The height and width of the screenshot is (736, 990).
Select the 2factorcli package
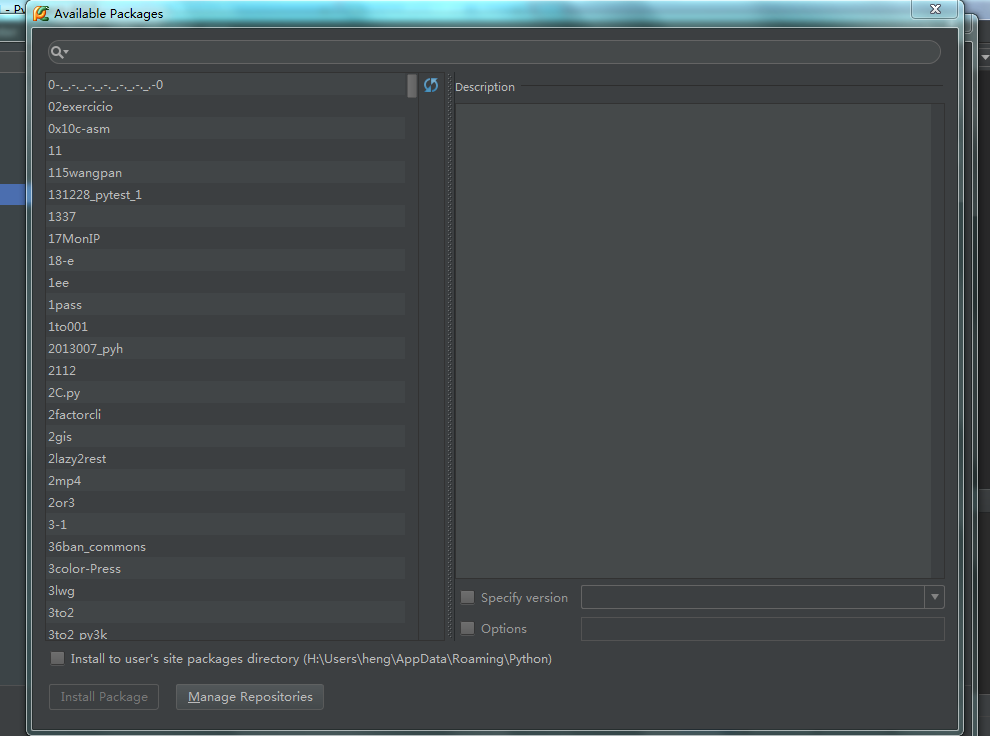[x=225, y=415]
